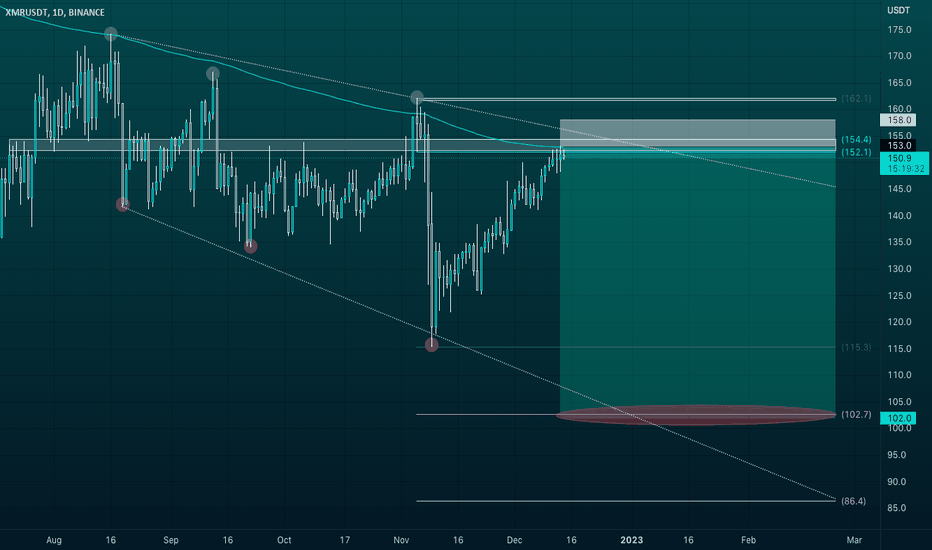
Task: Select the grey pivot marker at September high
Action: click(213, 74)
